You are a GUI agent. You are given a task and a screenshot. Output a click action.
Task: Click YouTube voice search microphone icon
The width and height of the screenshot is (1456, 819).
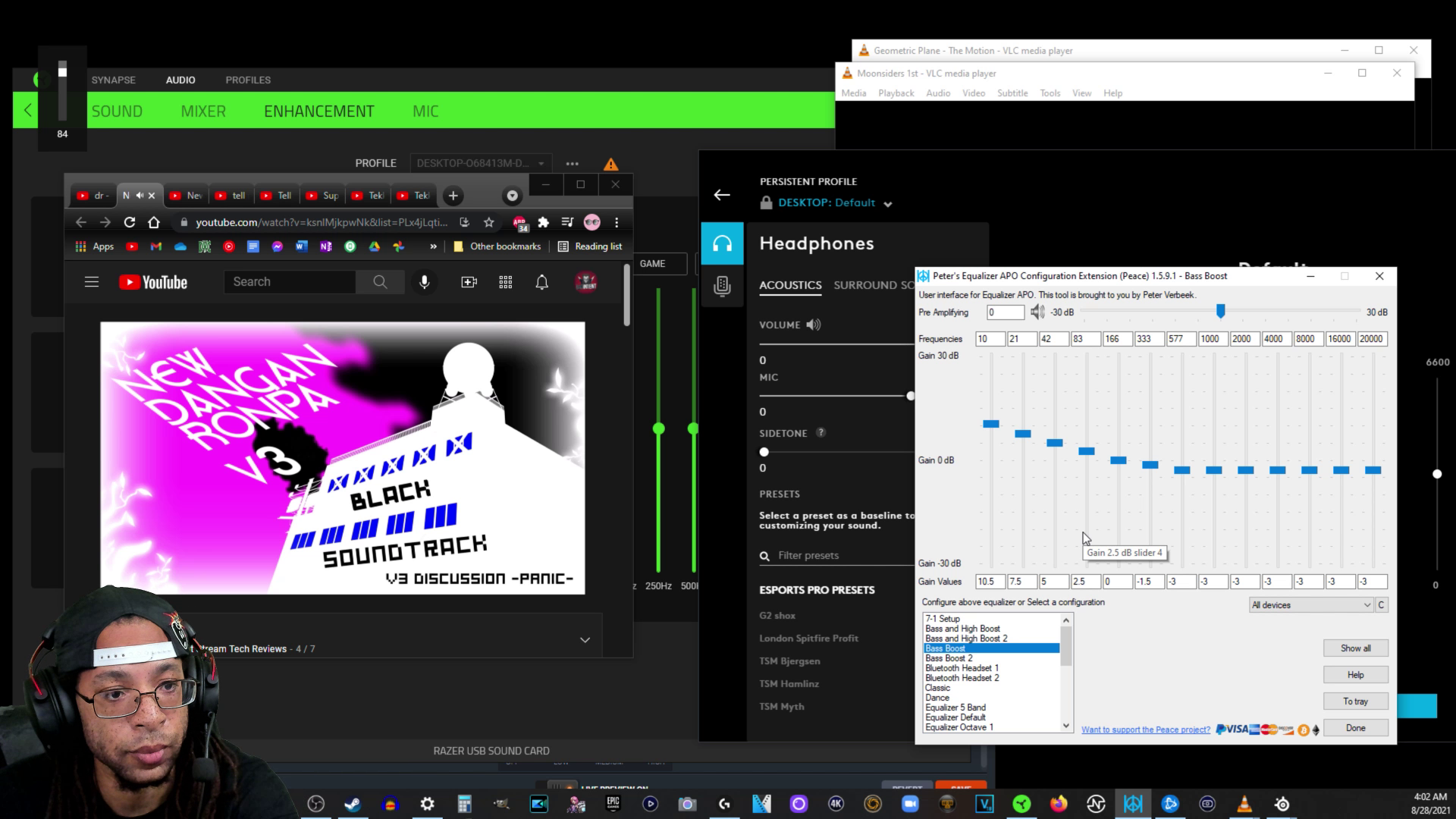[x=425, y=282]
